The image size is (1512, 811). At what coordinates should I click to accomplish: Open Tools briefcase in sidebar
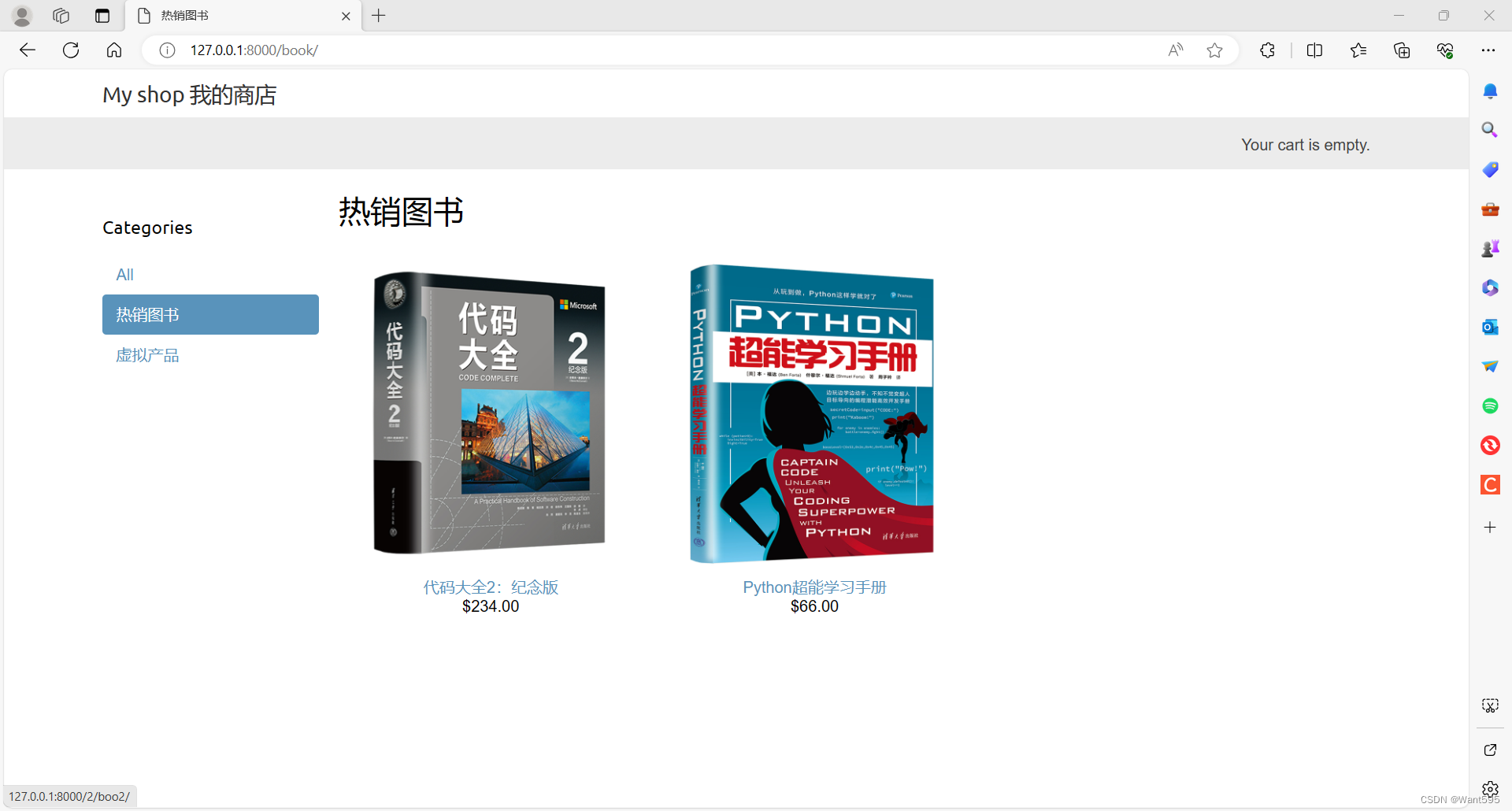tap(1490, 209)
